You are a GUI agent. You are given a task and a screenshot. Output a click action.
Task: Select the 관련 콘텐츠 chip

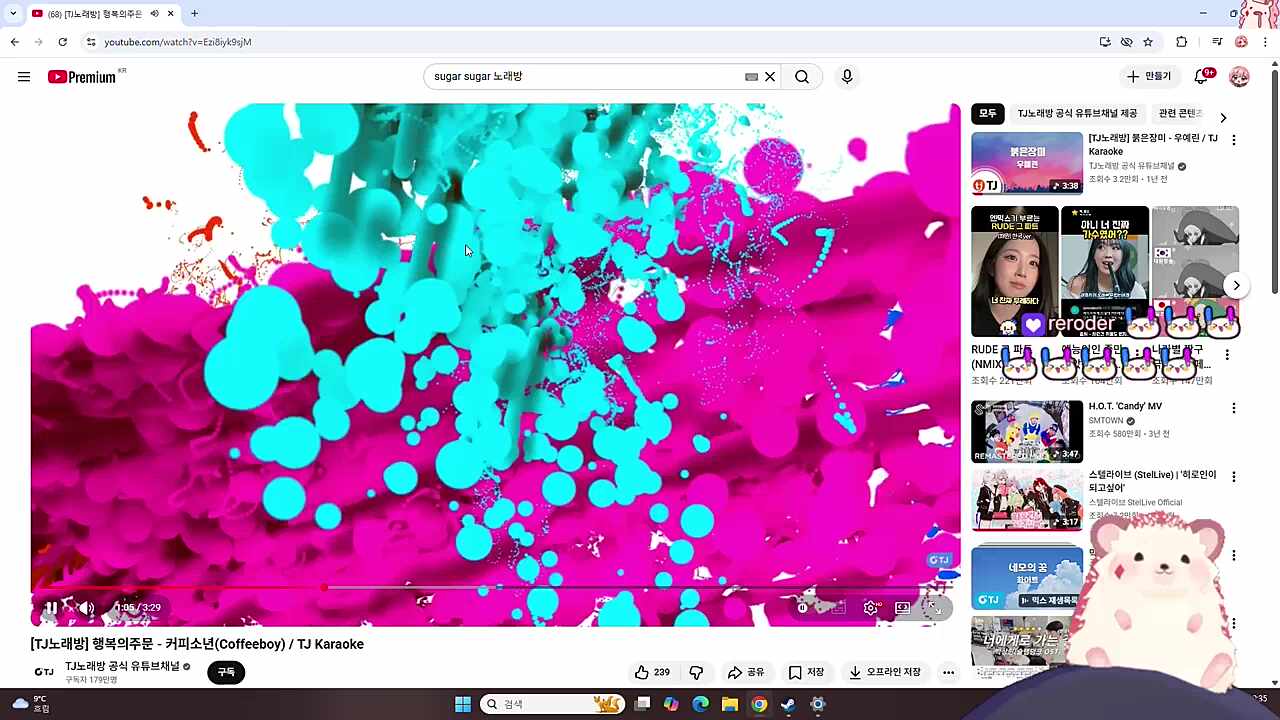pos(1181,114)
